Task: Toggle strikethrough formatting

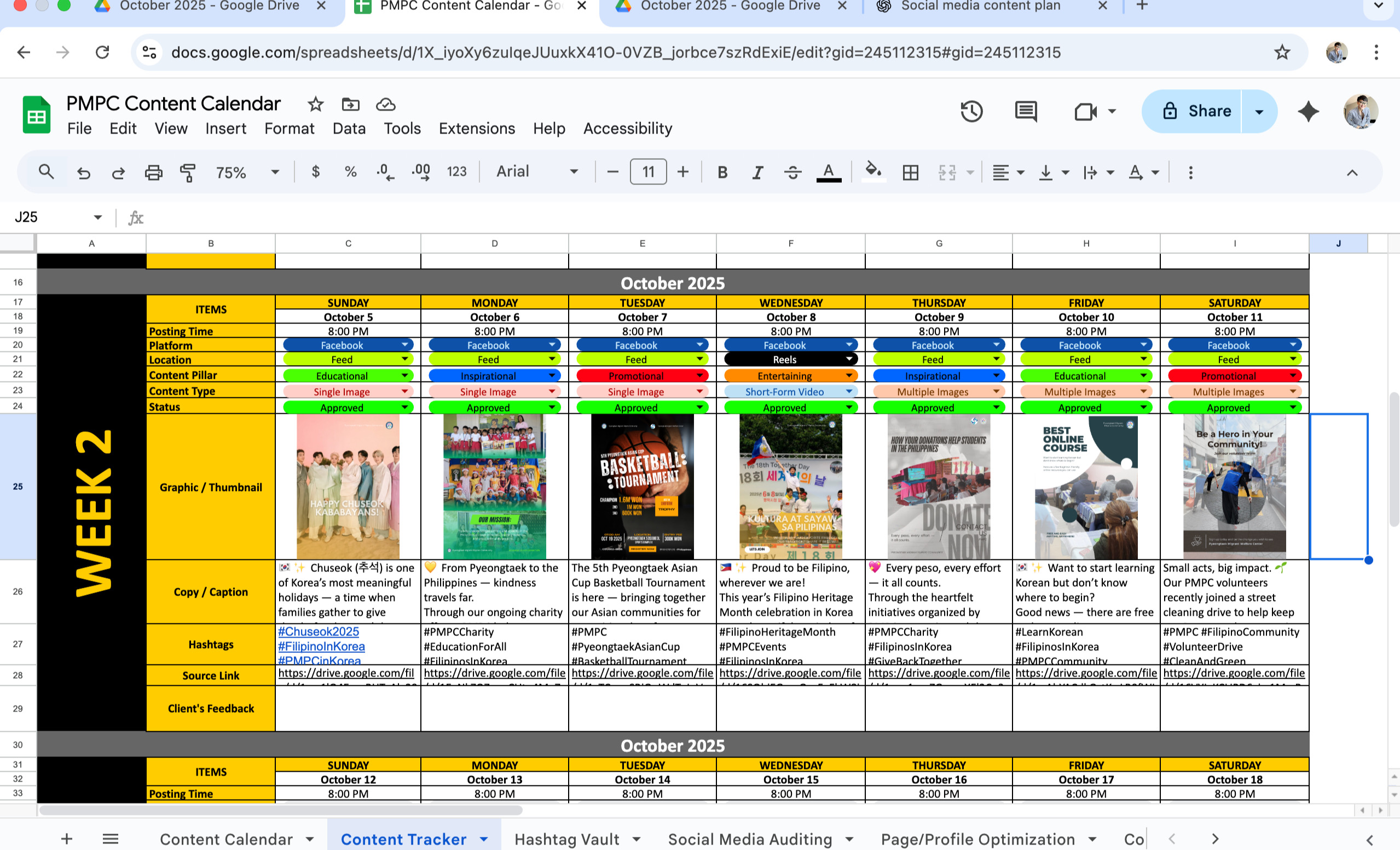Action: 792,172
